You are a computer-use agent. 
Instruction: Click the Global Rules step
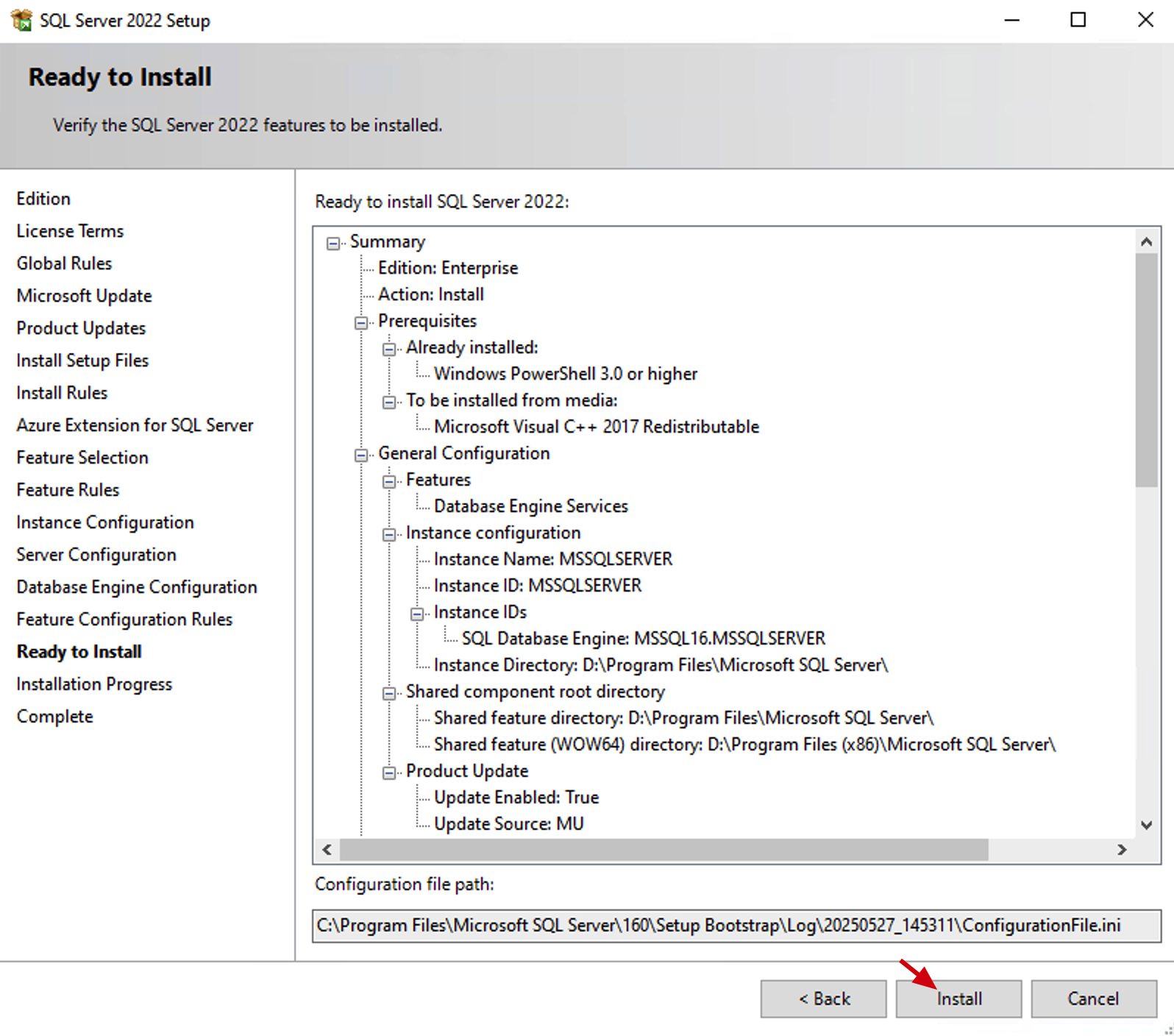click(x=64, y=263)
